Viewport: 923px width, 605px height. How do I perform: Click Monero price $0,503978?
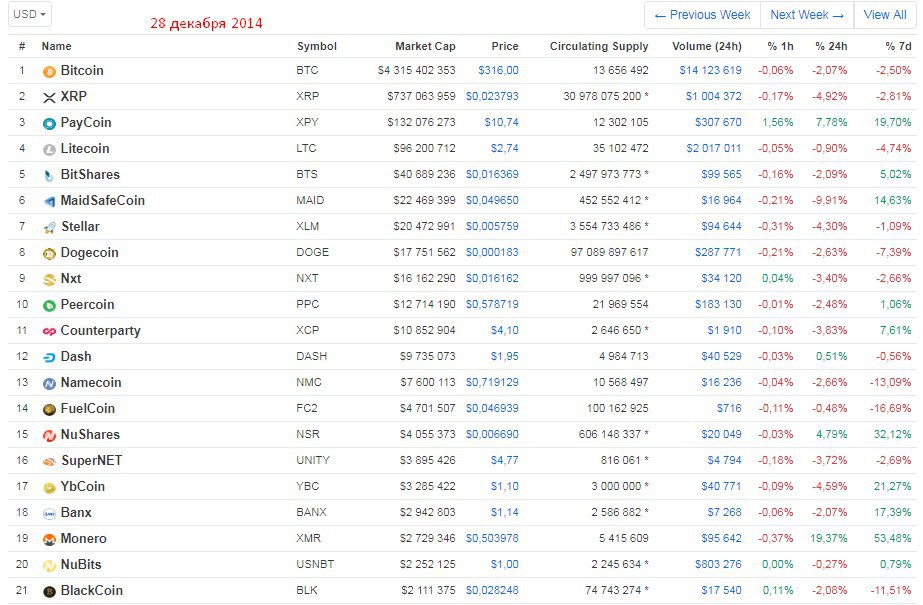pos(492,538)
